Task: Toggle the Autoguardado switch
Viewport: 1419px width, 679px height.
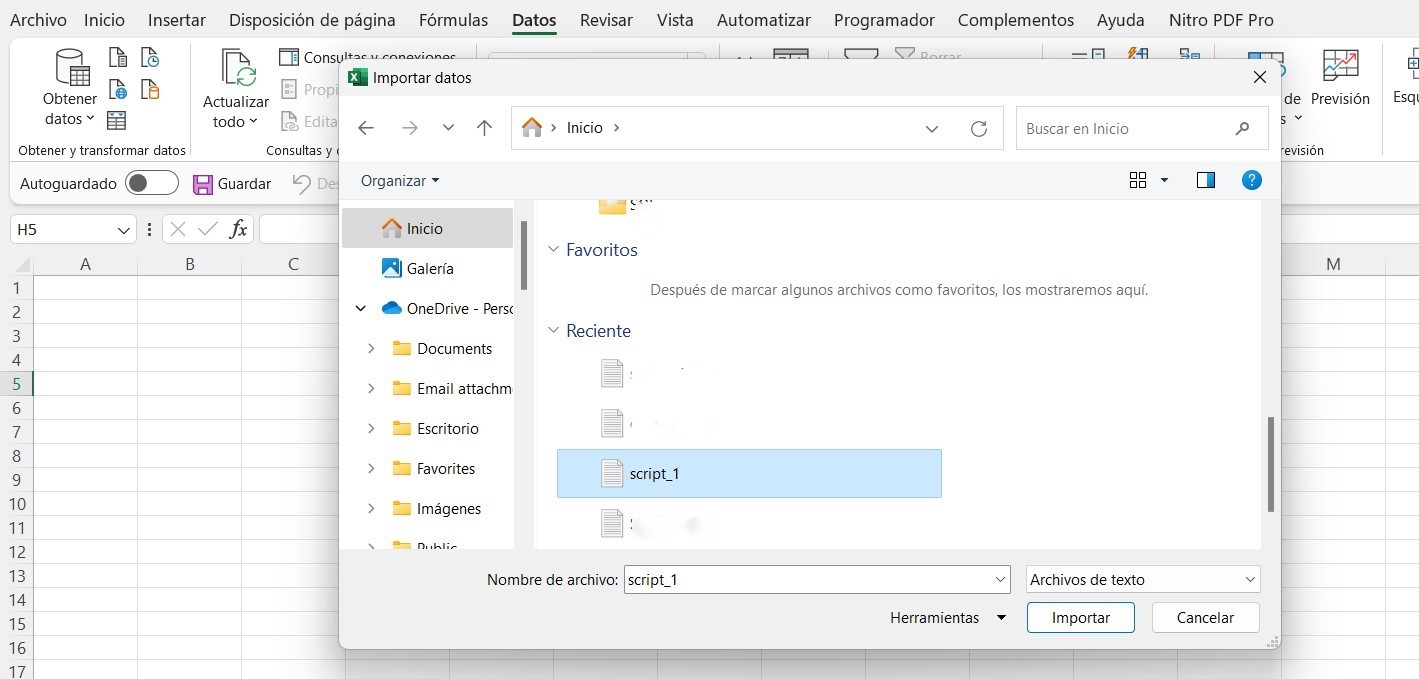Action: pos(152,183)
